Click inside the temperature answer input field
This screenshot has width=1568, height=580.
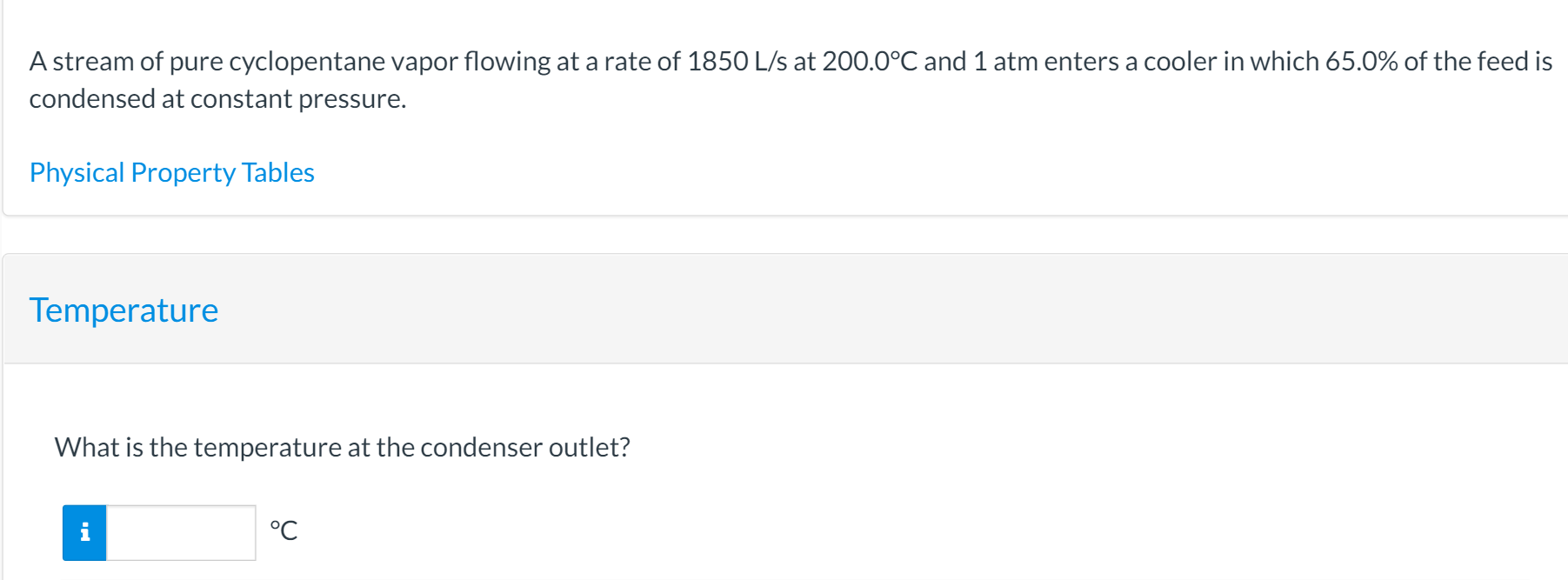[x=180, y=531]
